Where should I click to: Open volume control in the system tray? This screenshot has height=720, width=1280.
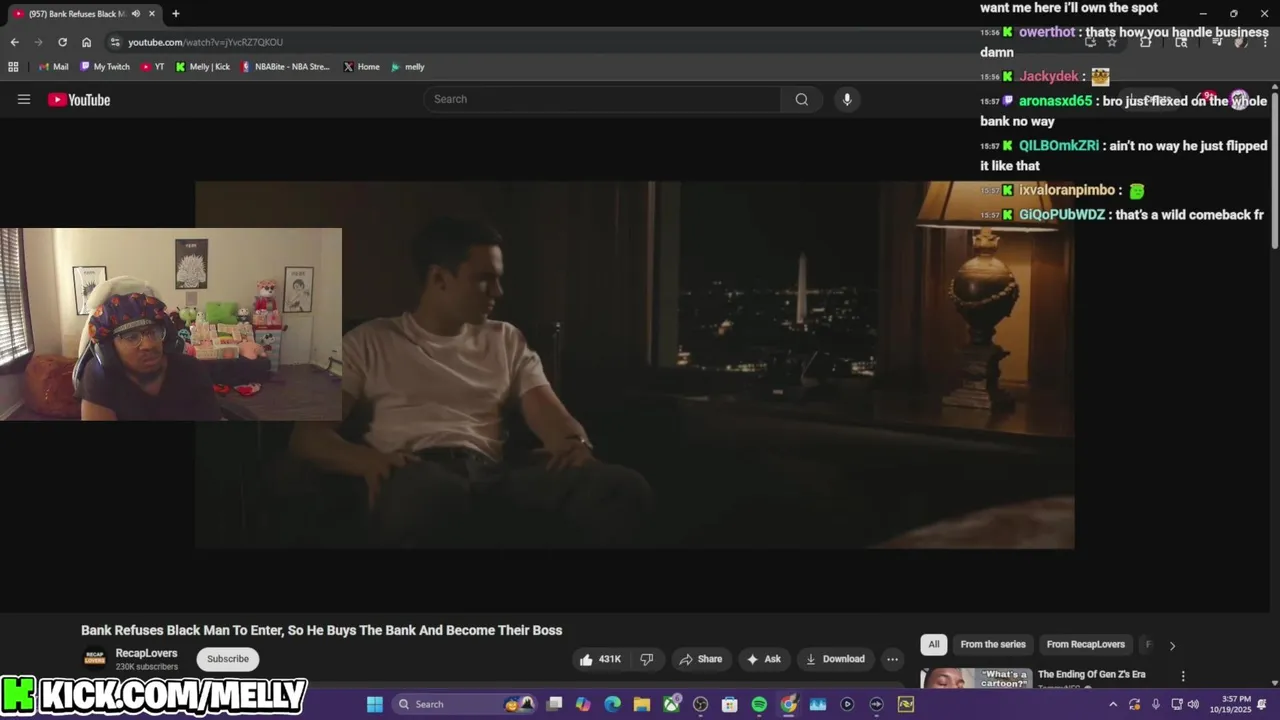click(1193, 704)
